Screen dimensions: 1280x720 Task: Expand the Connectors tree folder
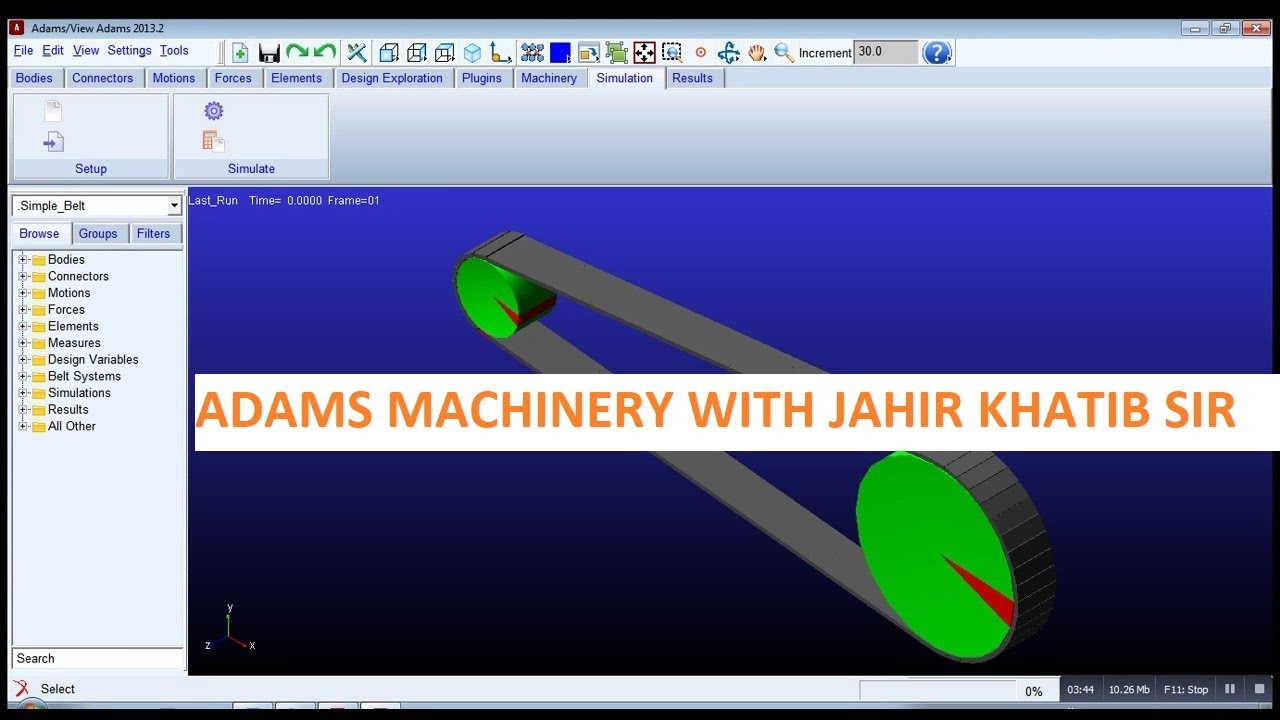(x=23, y=276)
